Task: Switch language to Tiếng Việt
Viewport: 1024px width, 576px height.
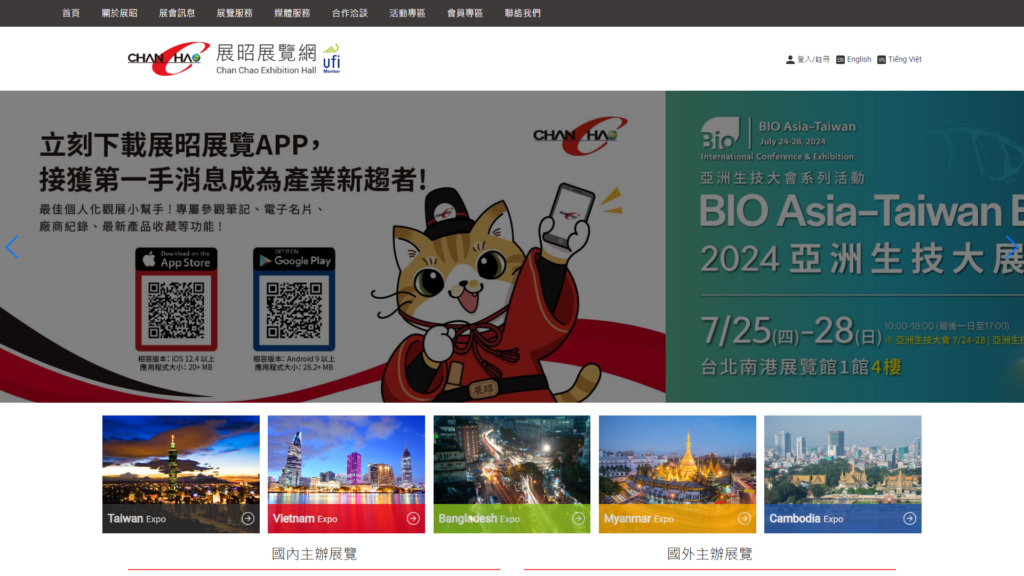Action: [x=904, y=59]
